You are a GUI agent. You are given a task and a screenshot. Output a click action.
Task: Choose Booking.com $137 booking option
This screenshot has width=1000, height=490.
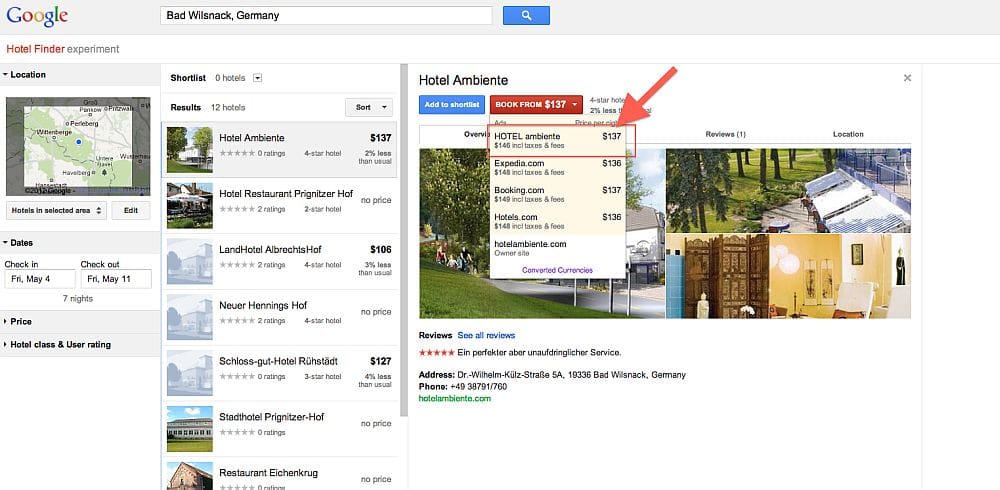[x=557, y=194]
